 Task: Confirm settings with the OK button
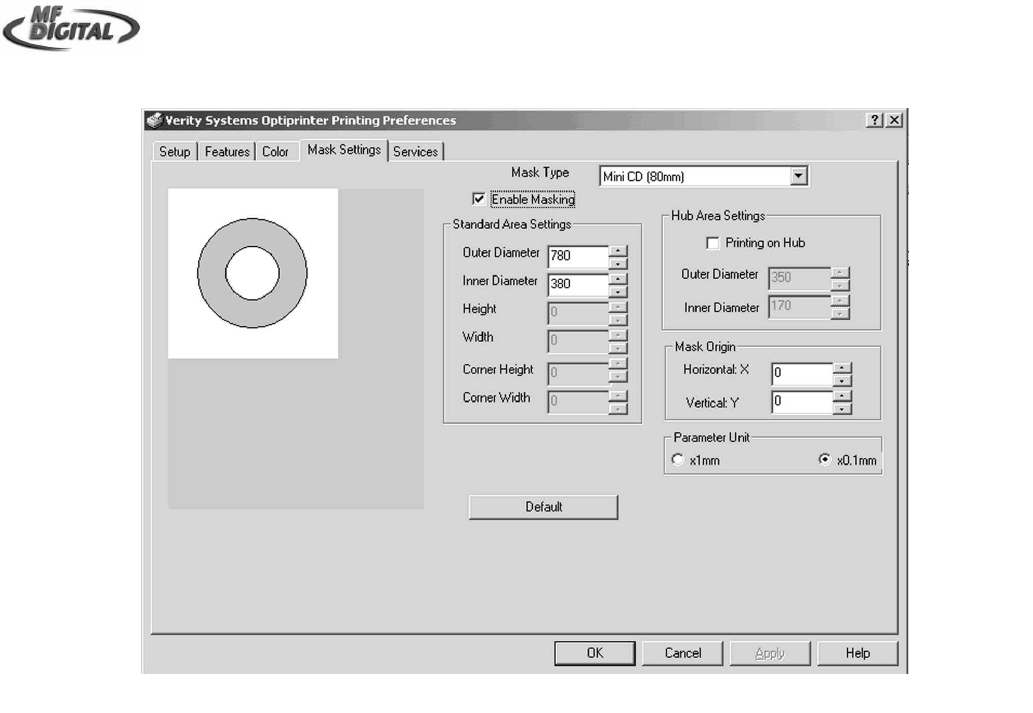click(x=595, y=653)
